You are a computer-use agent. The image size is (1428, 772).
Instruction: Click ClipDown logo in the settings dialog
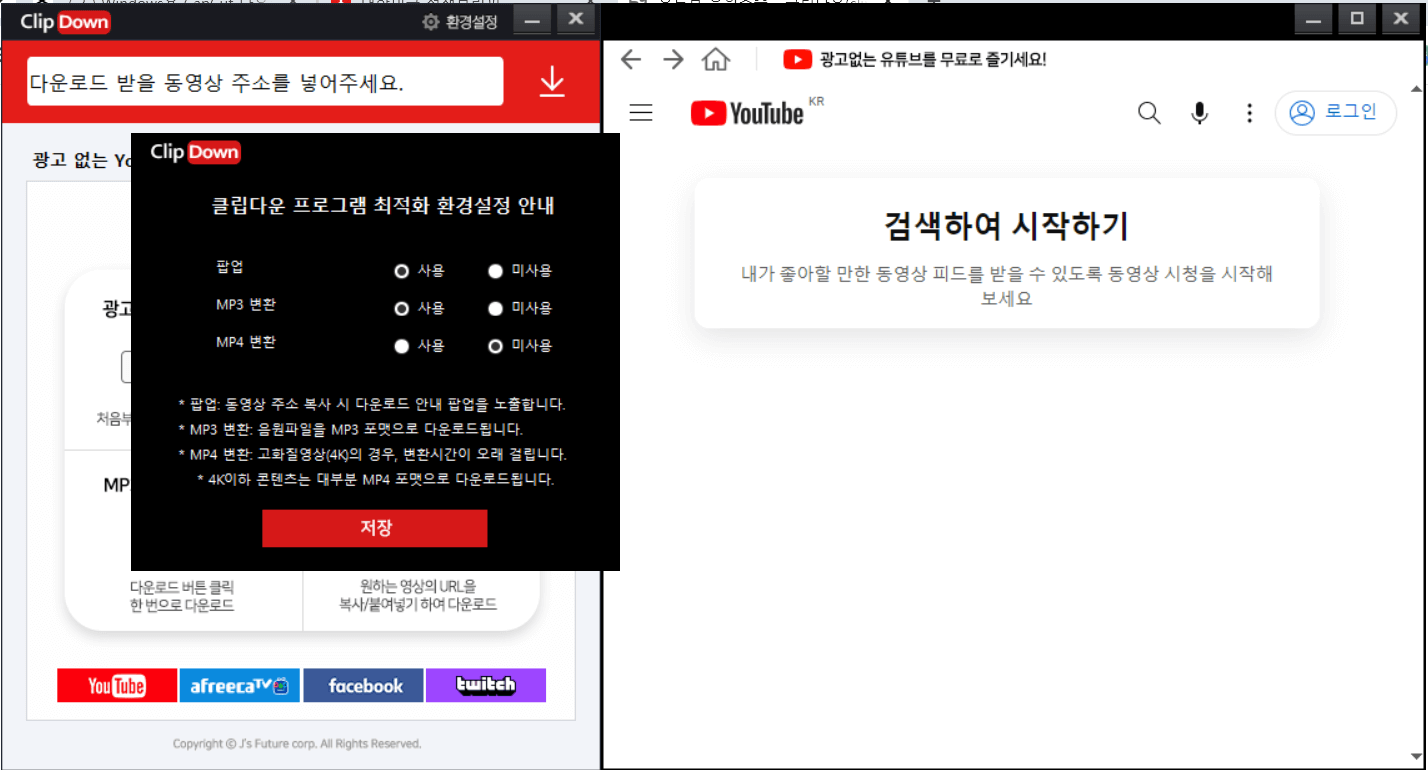tap(195, 152)
